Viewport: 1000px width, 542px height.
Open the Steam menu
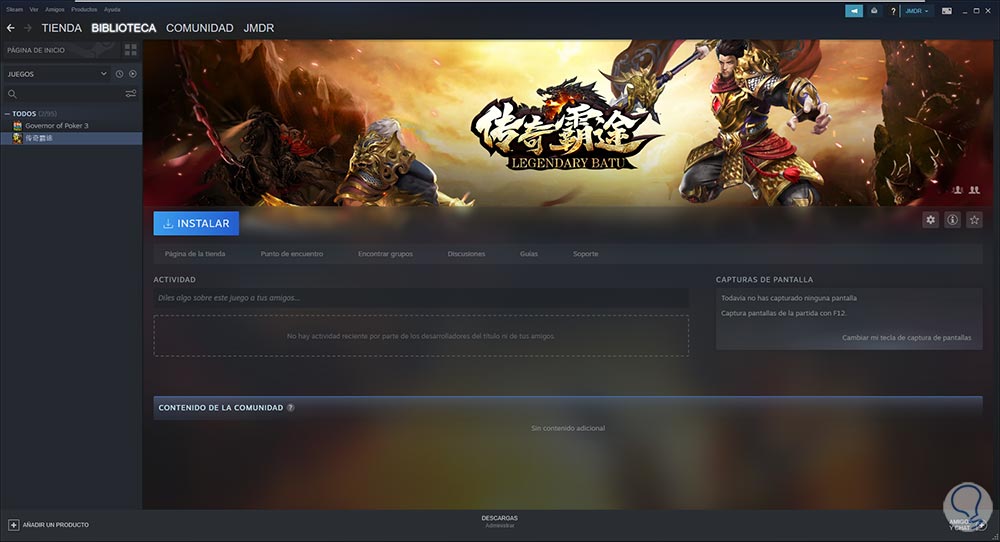[14, 10]
